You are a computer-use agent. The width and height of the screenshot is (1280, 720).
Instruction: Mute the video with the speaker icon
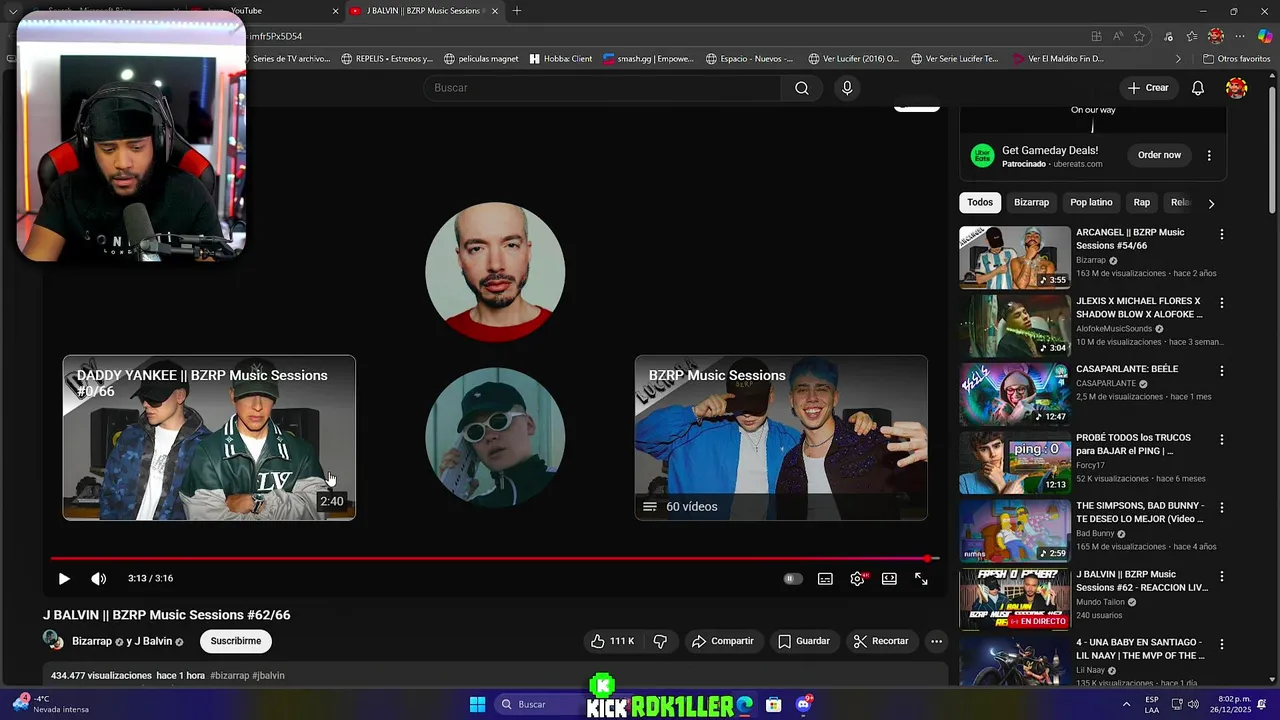coord(98,579)
